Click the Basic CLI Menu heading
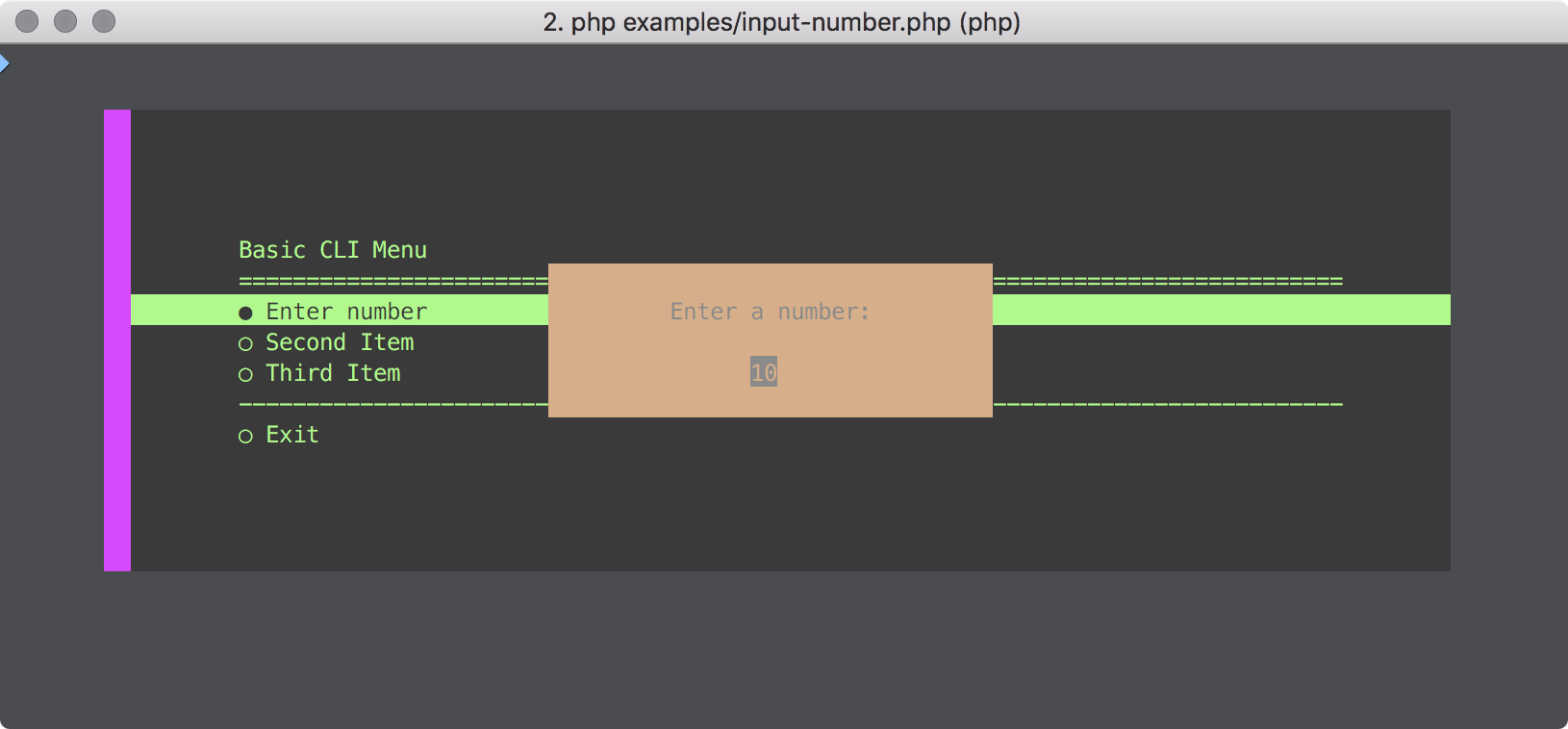Viewport: 1568px width, 729px height. coord(333,250)
